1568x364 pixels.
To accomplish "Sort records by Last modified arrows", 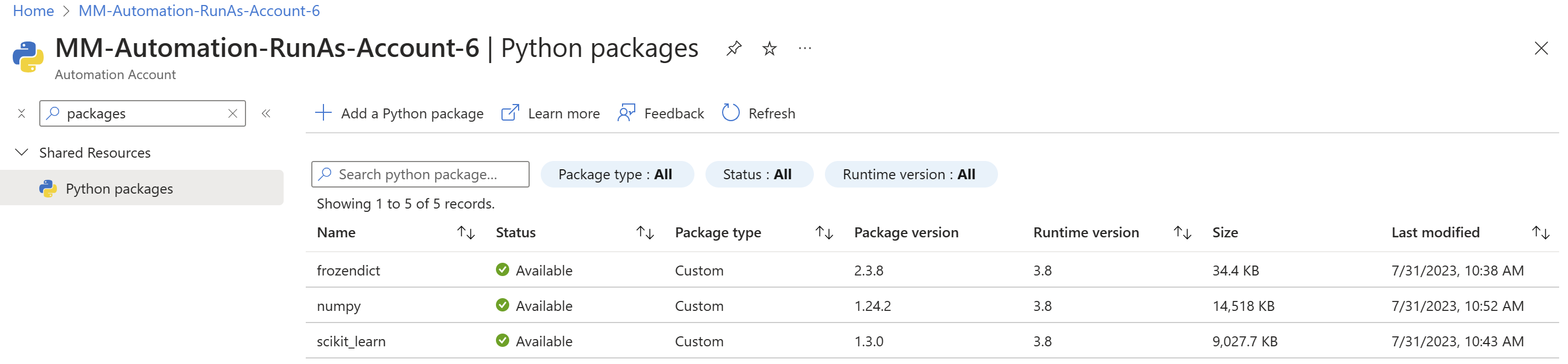I will [1540, 232].
